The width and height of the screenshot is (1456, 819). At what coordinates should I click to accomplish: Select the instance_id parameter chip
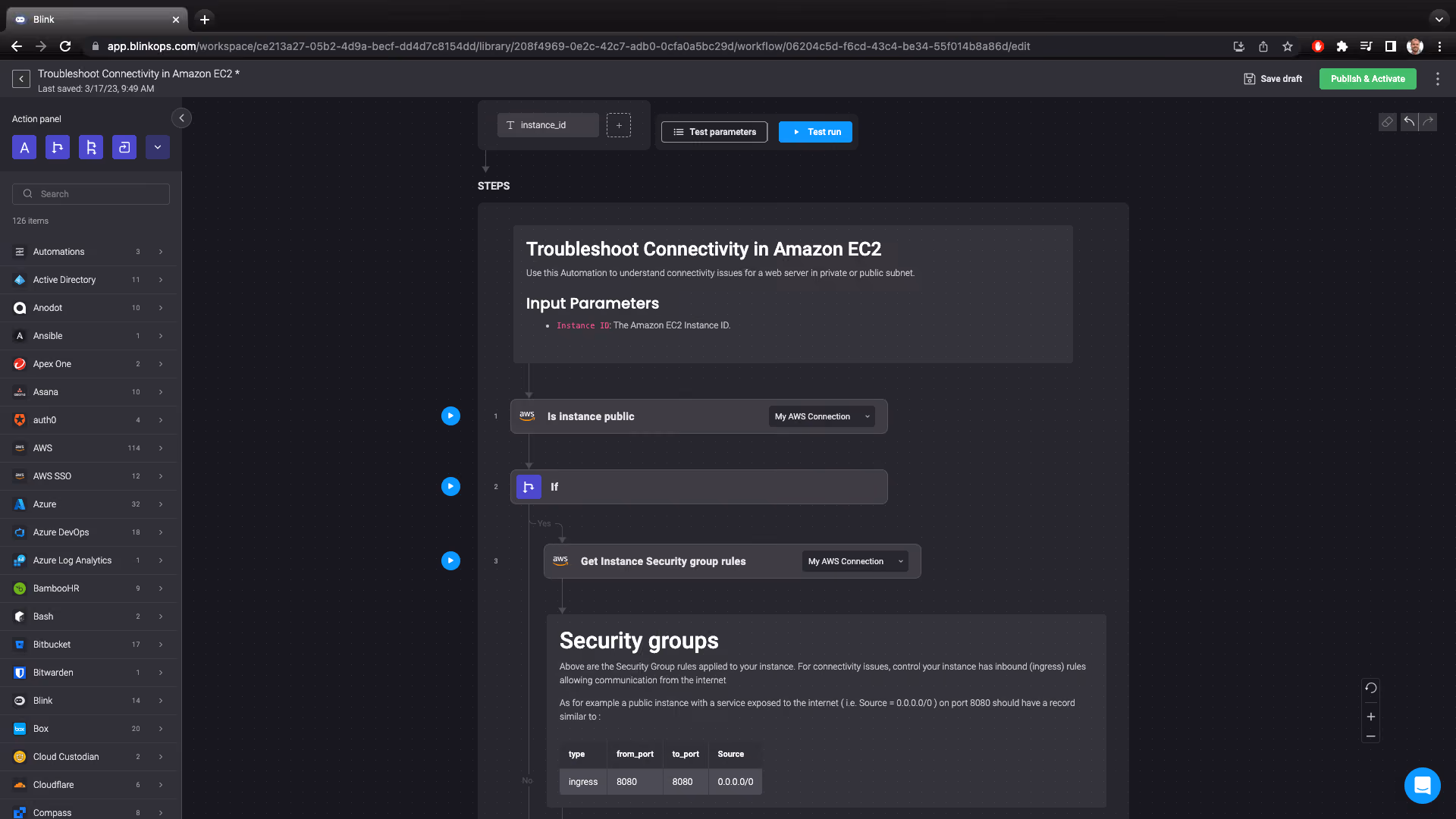(x=548, y=125)
